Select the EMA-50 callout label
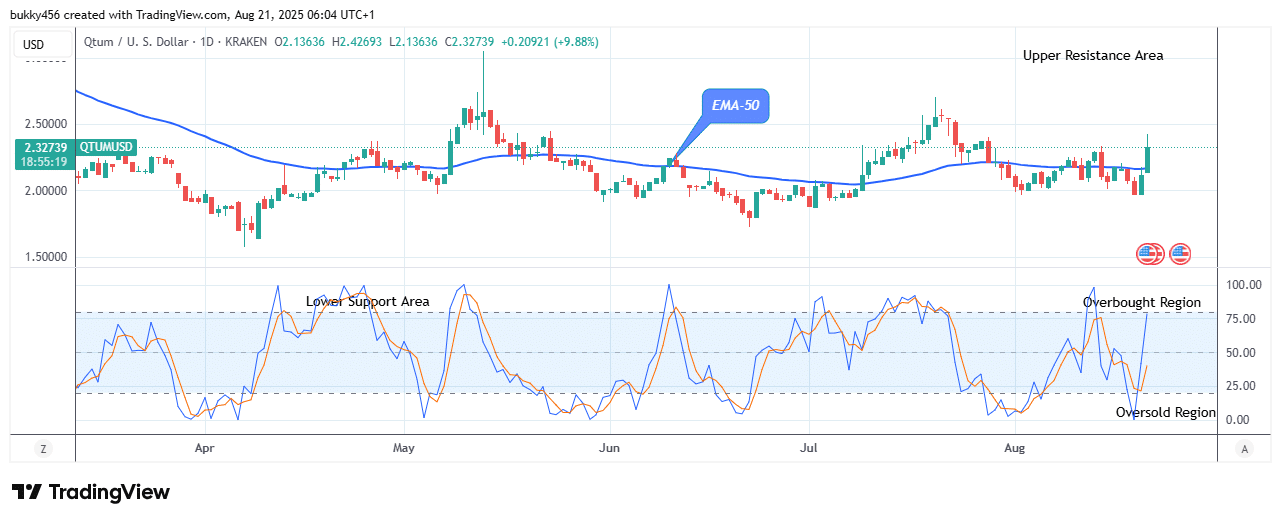Viewport: 1281px width, 522px height. pyautogui.click(x=735, y=105)
